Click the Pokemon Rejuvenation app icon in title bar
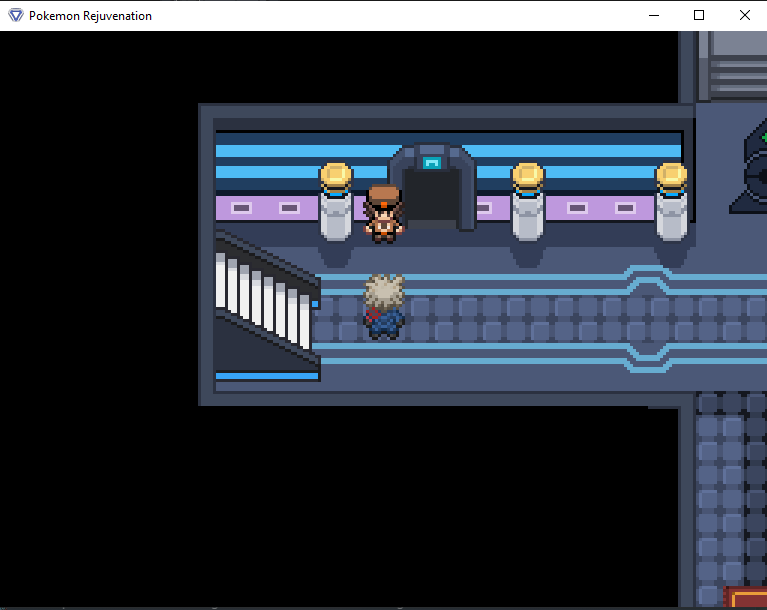 (x=16, y=15)
